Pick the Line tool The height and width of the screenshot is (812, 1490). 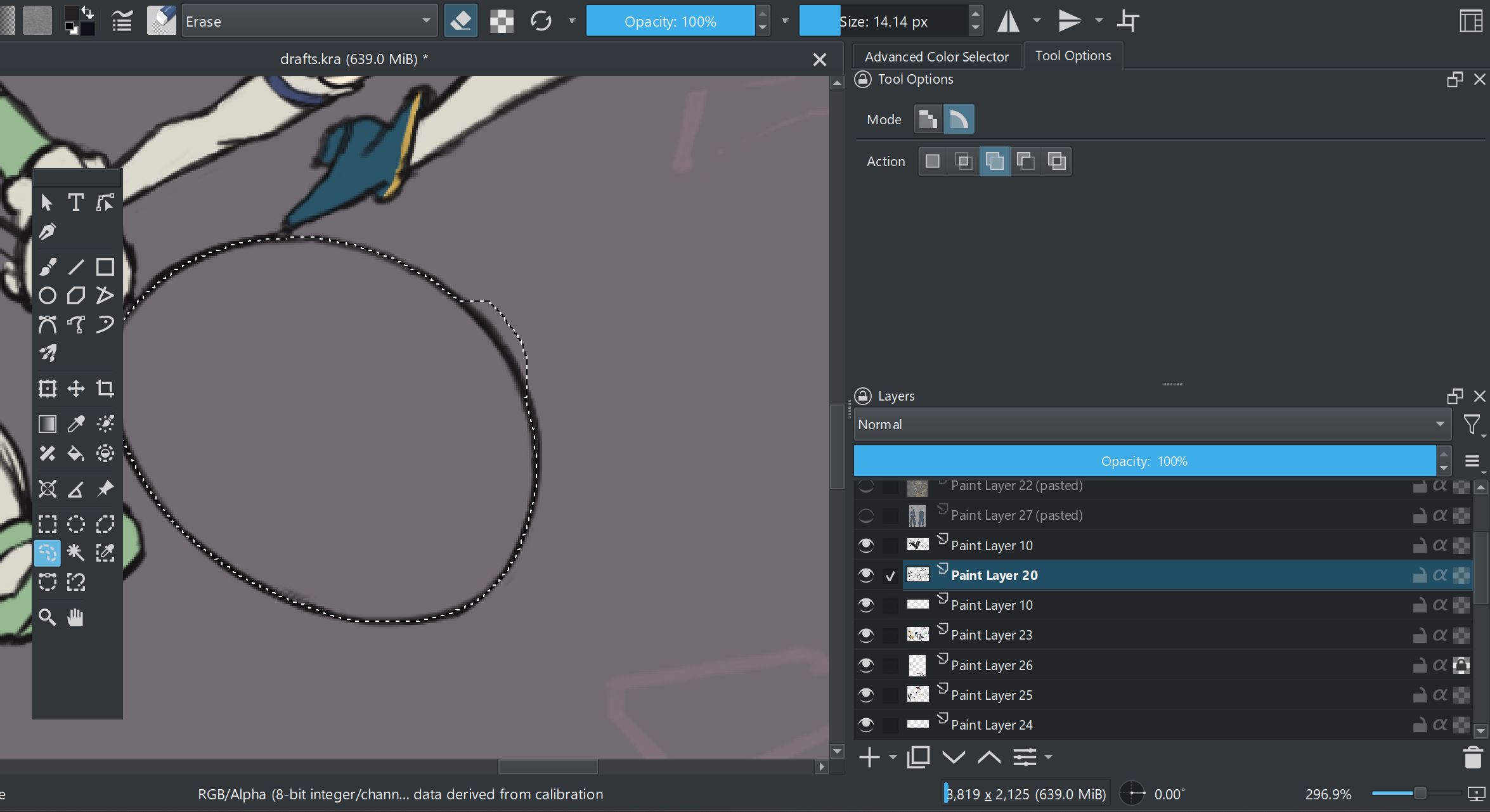pyautogui.click(x=76, y=267)
